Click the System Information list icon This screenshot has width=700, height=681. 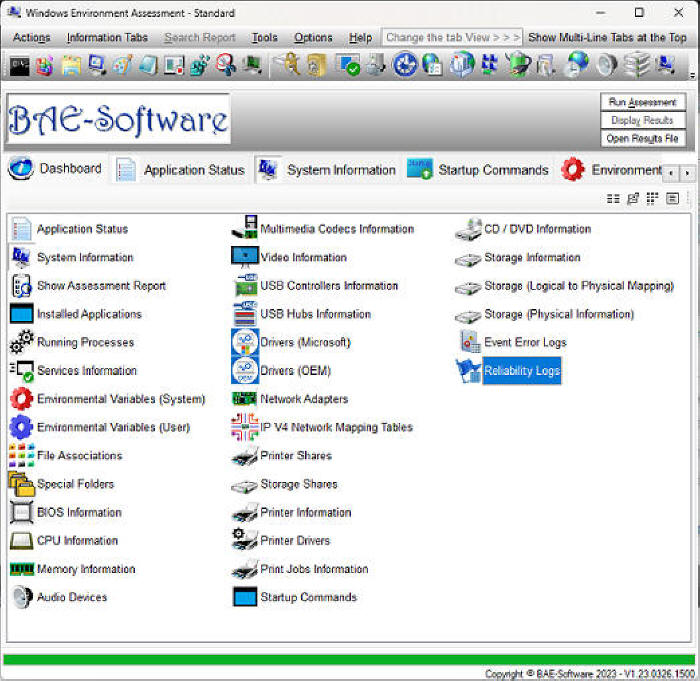point(21,257)
